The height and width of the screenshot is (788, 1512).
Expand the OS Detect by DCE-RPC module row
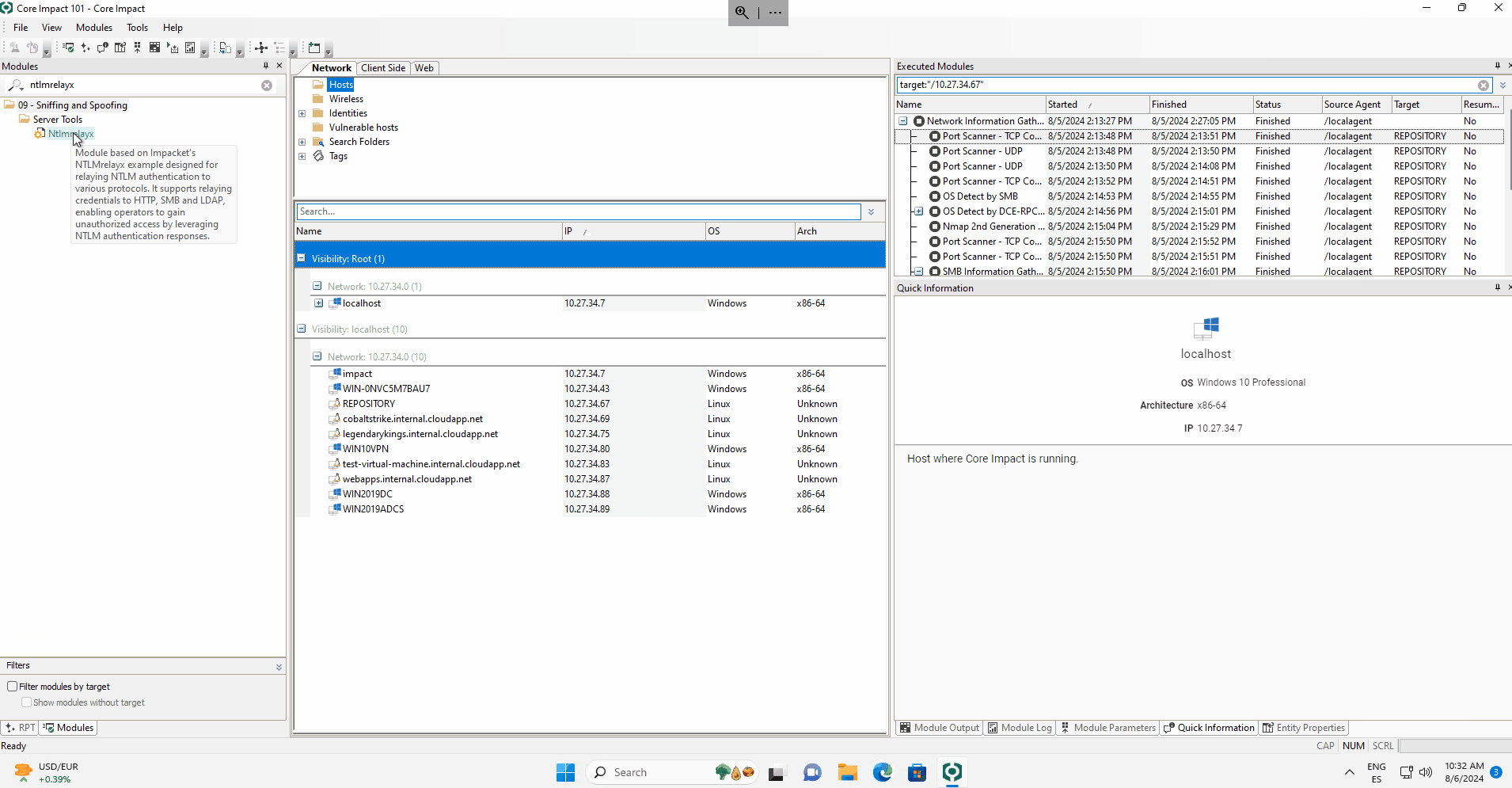[919, 211]
